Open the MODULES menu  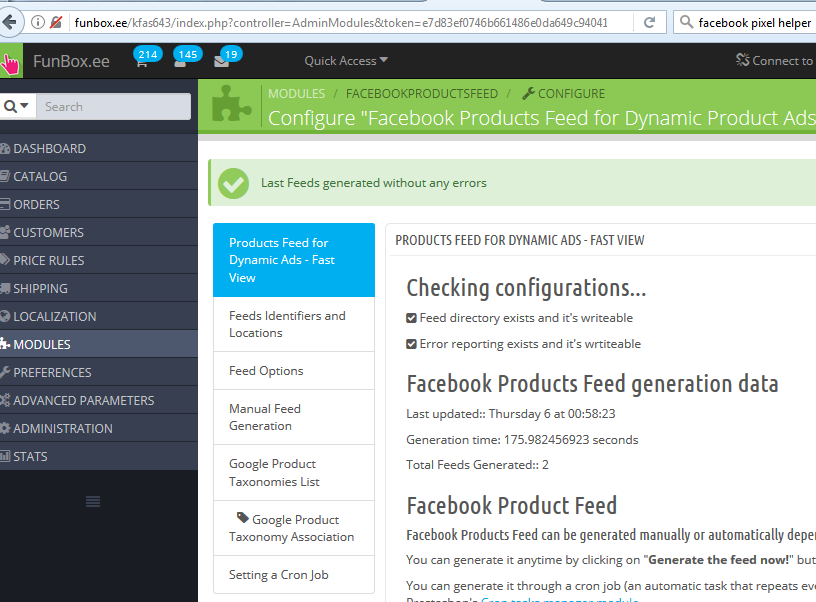pyautogui.click(x=99, y=344)
